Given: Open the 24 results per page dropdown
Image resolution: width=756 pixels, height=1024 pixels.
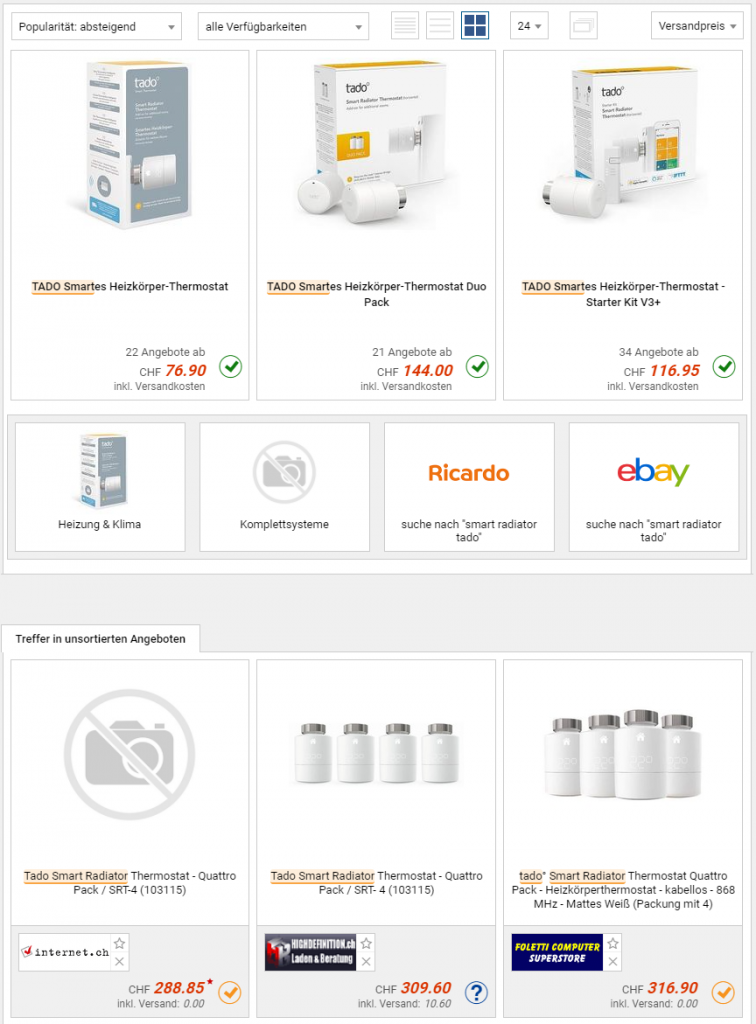Looking at the screenshot, I should coord(529,26).
